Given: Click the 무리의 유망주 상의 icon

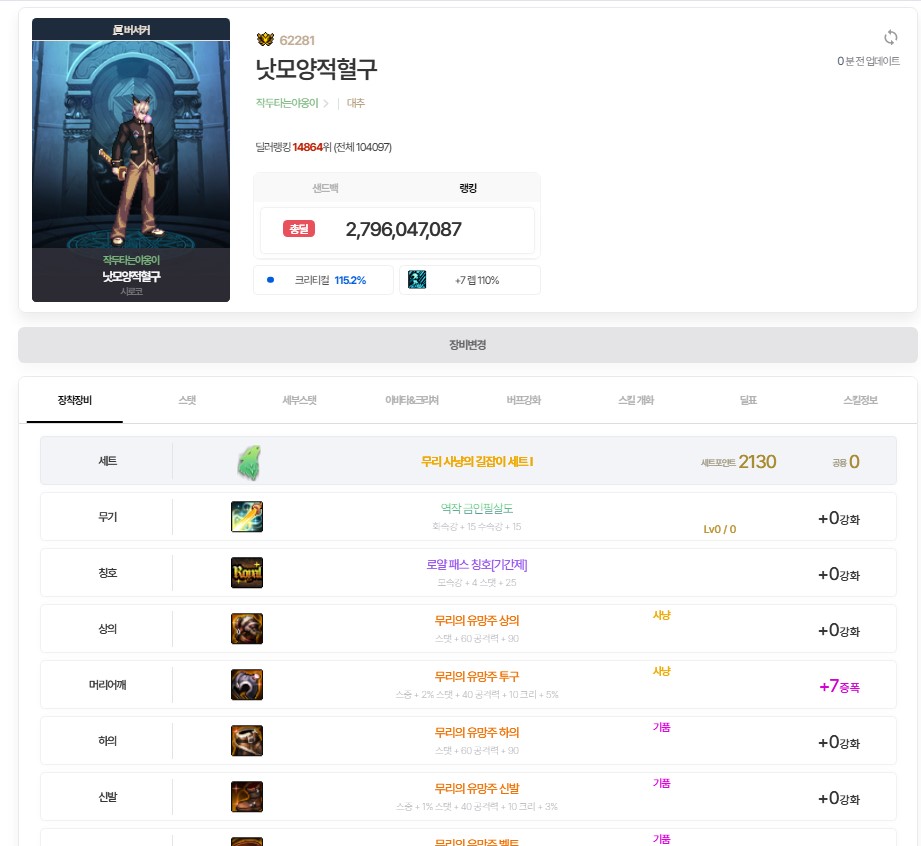Looking at the screenshot, I should pyautogui.click(x=247, y=629).
